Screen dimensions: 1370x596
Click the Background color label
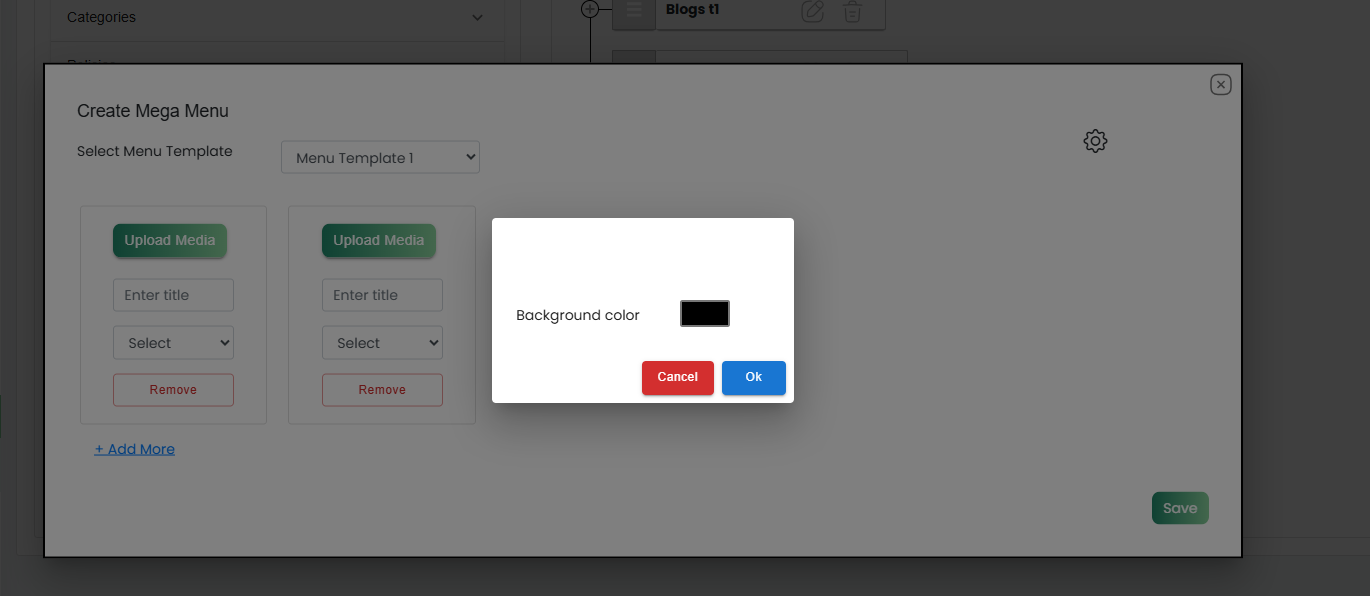click(578, 315)
